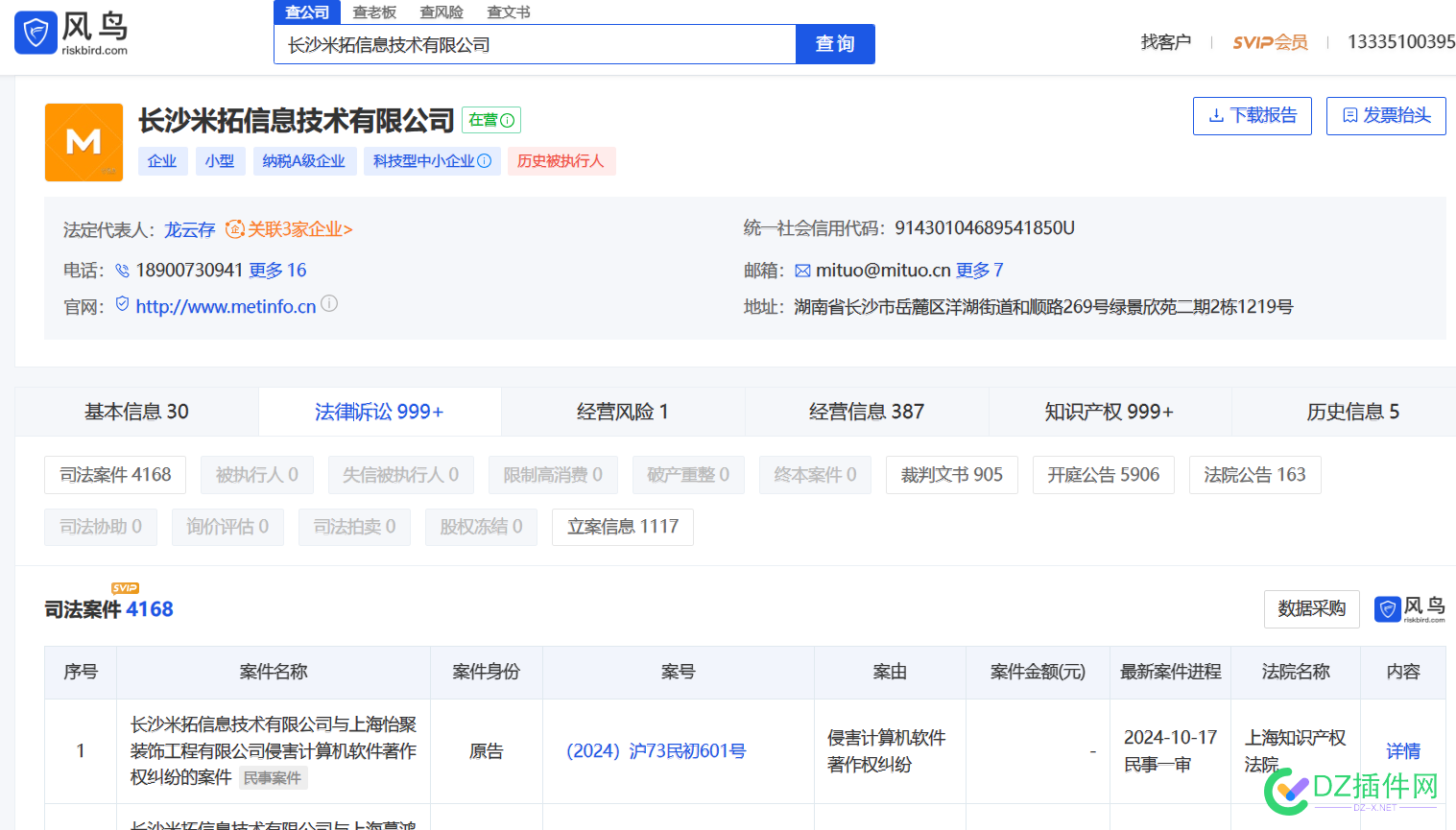Select 询价评估 0 filter

coord(227,527)
